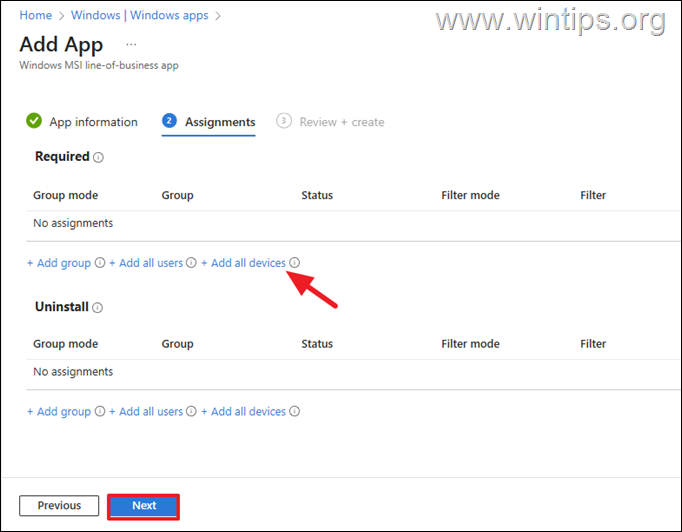
Task: Go to the App information step
Action: click(93, 122)
